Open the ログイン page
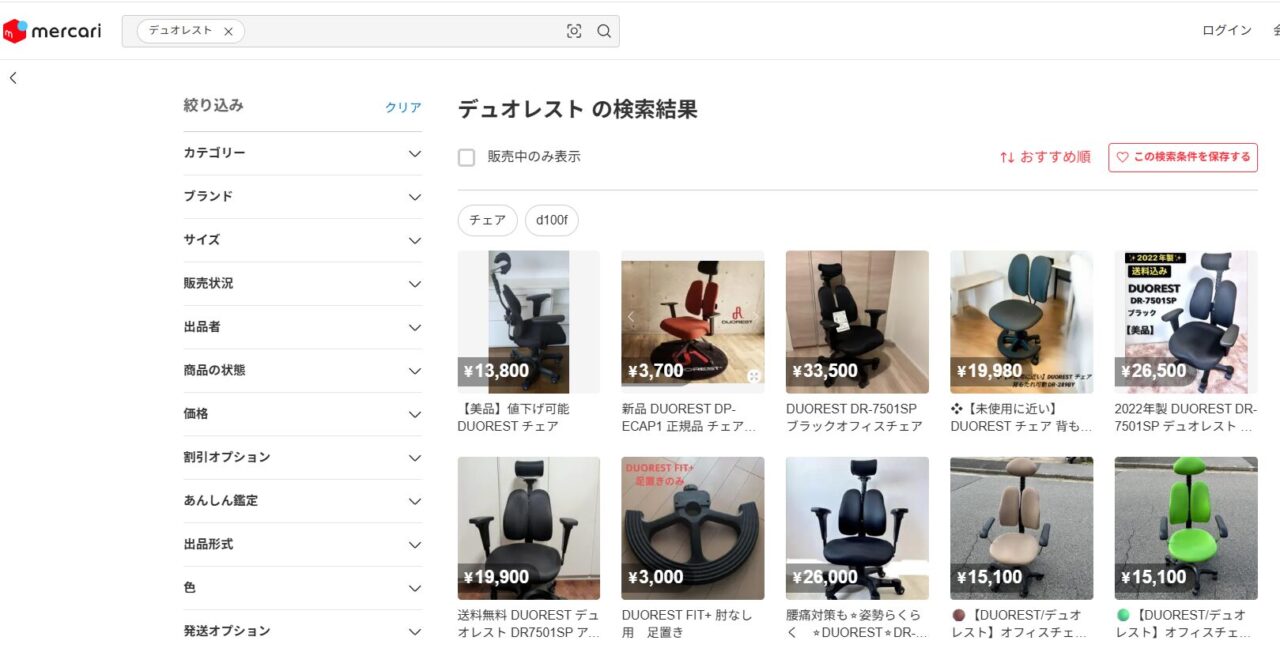 [1225, 30]
